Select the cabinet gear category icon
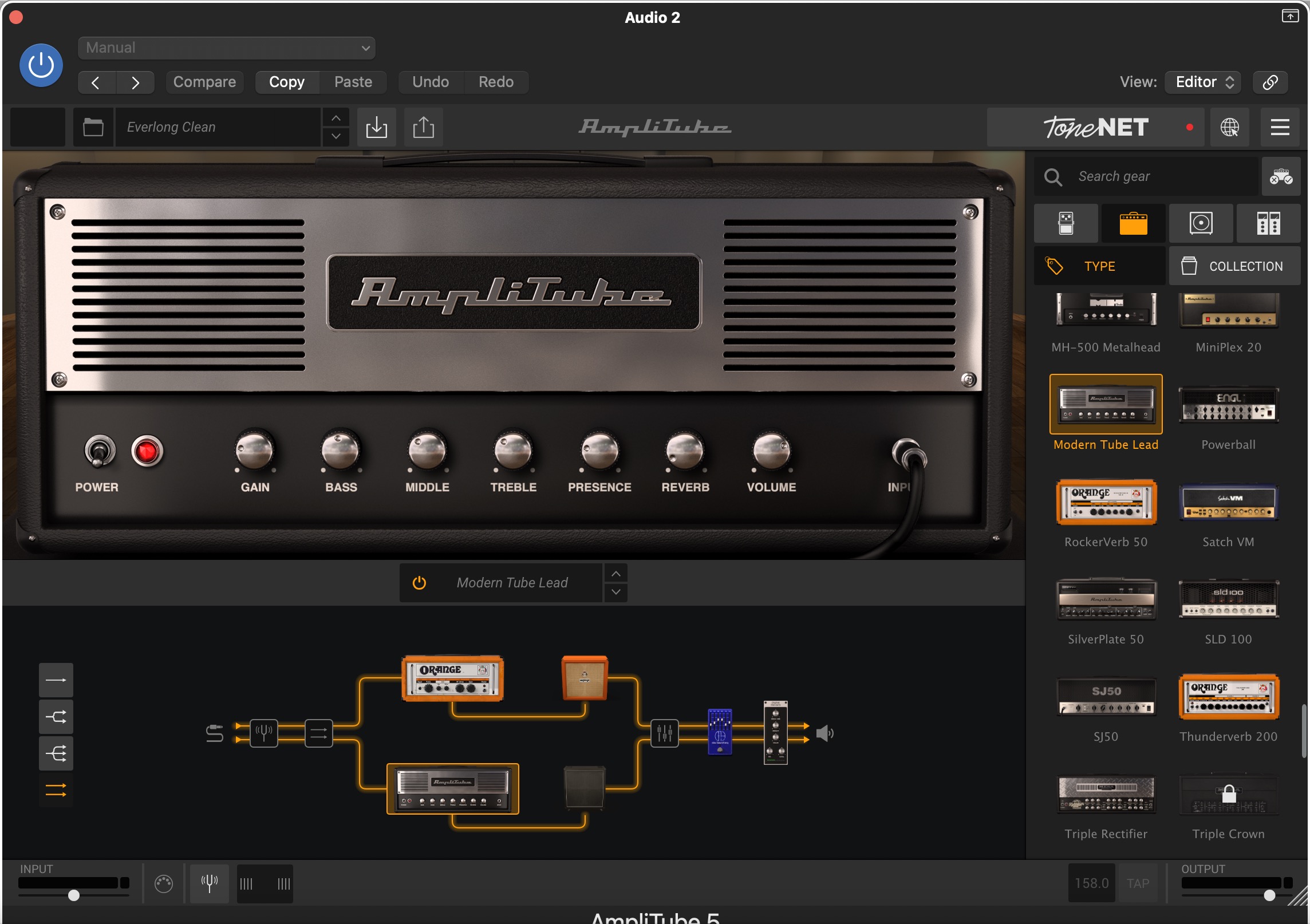Viewport: 1310px width, 924px height. coord(1201,223)
